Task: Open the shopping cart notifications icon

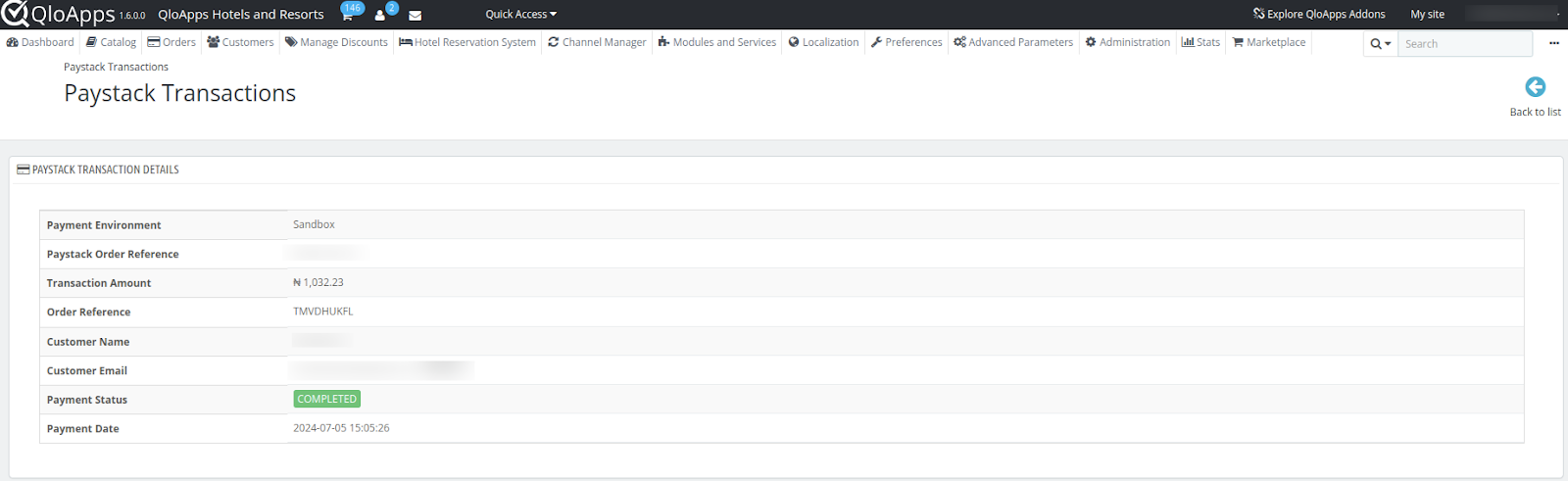Action: (x=347, y=15)
